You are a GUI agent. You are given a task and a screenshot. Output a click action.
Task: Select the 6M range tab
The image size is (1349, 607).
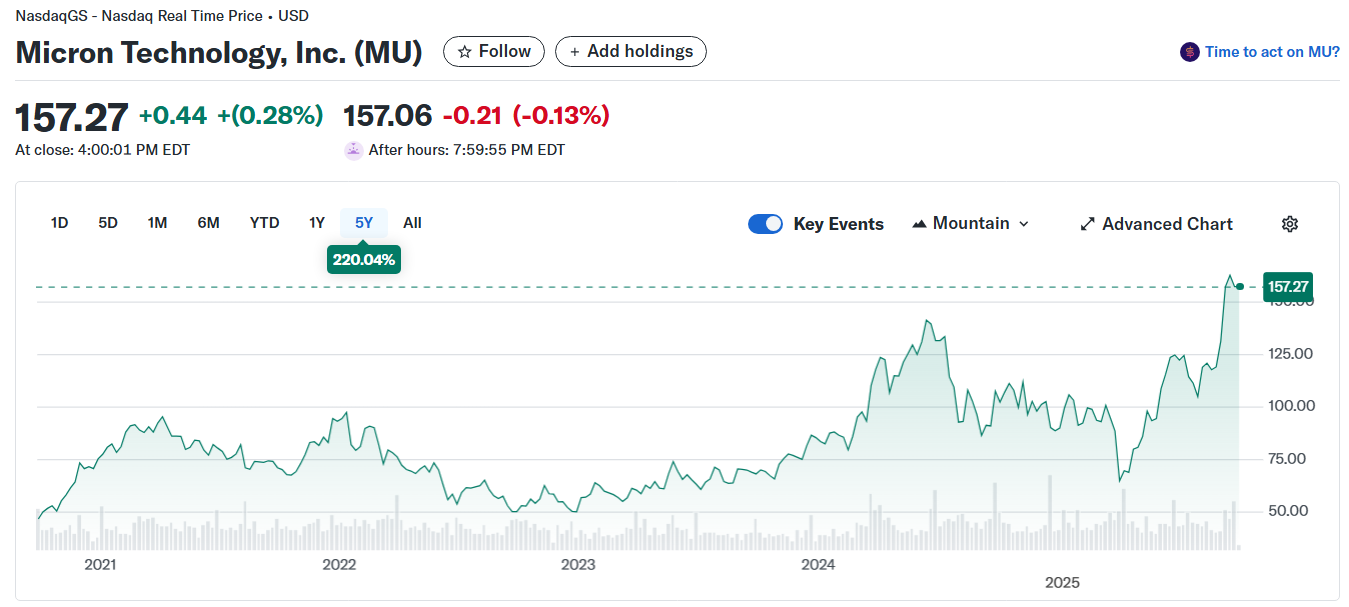coord(208,223)
